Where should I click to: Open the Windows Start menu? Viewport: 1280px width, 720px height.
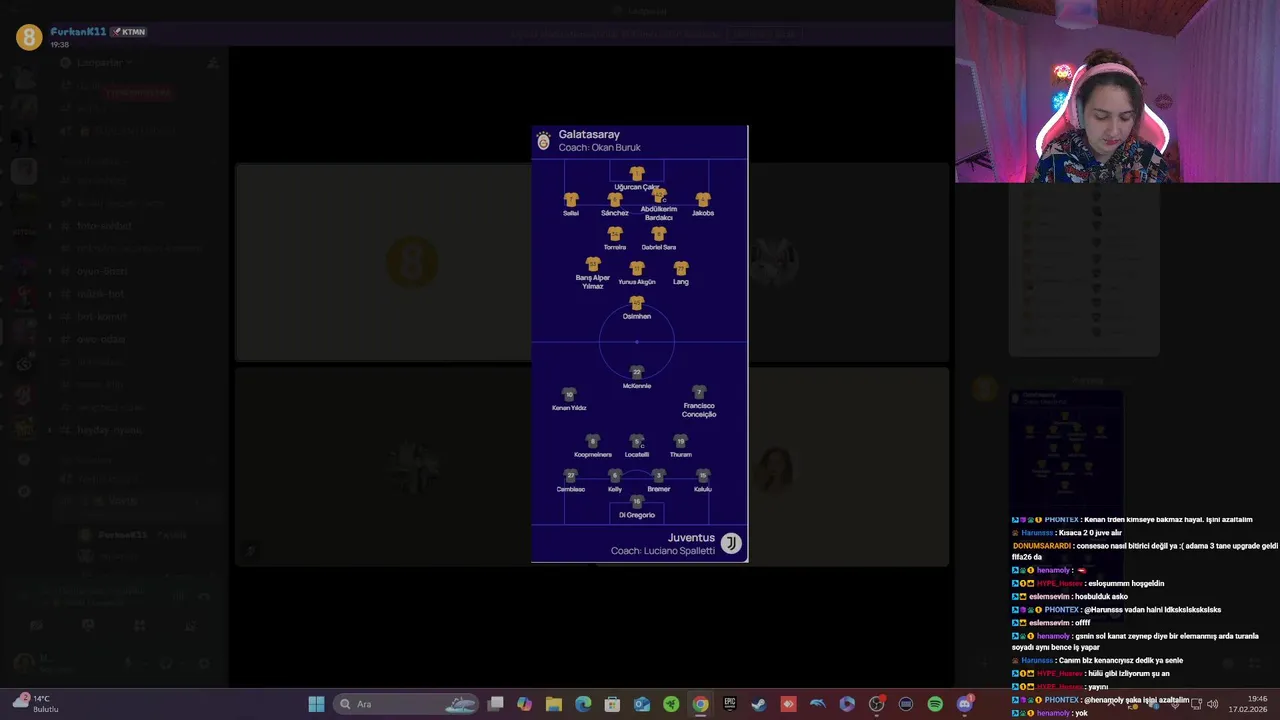click(x=316, y=704)
